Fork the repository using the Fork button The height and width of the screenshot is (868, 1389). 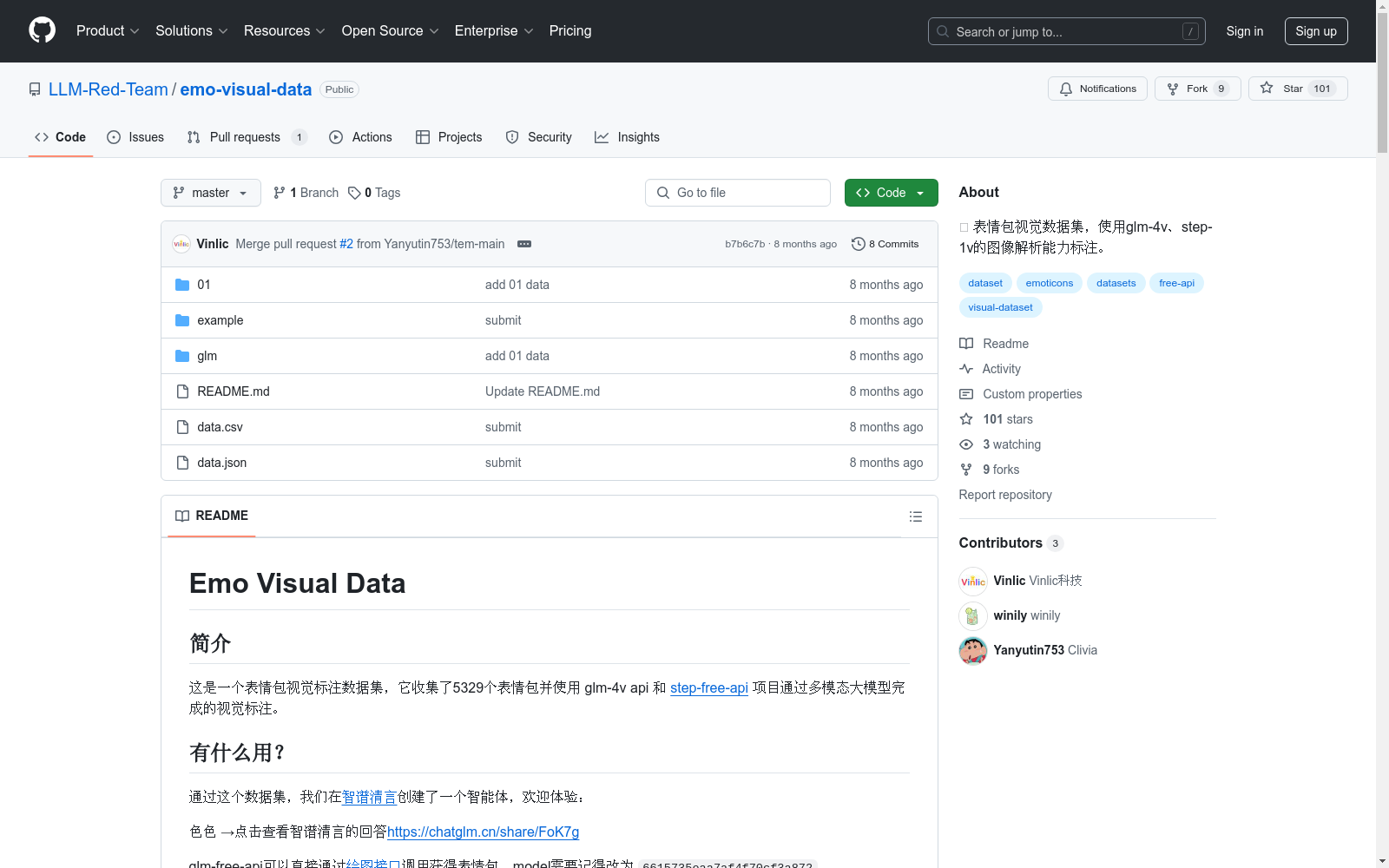[x=1197, y=89]
